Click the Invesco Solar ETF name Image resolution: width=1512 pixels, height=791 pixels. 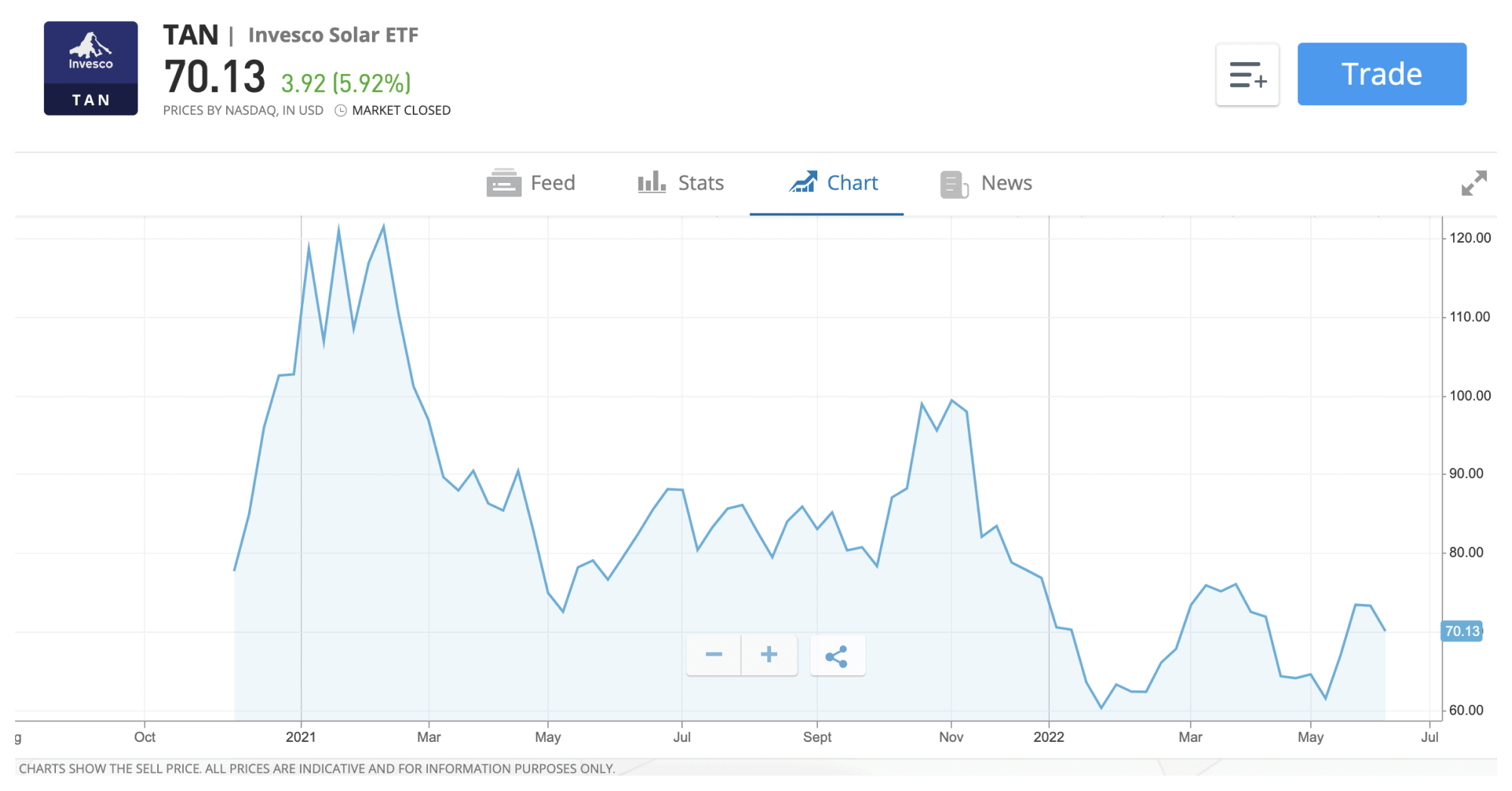(333, 36)
